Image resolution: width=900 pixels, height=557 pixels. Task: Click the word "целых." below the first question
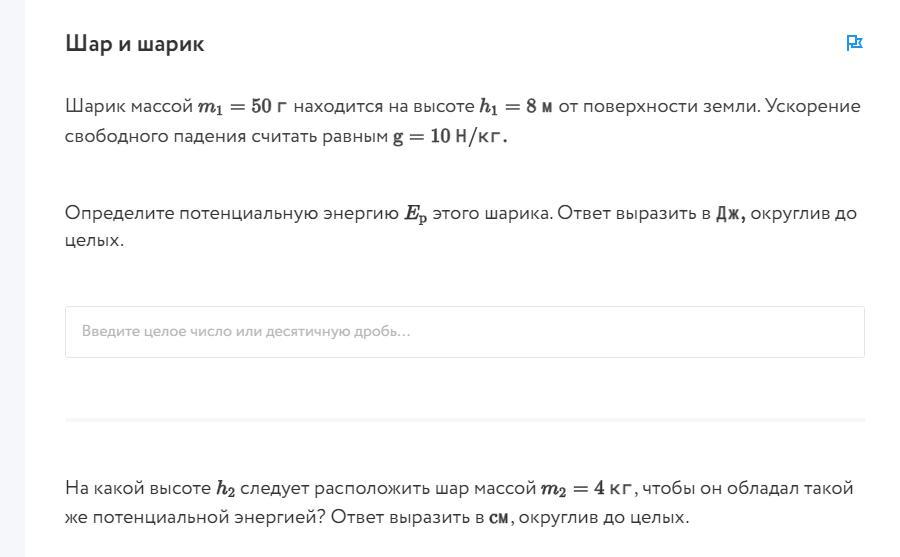[94, 240]
